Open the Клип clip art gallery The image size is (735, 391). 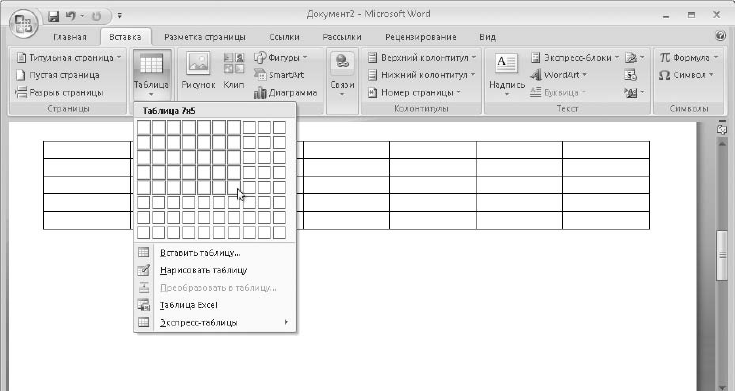tap(233, 71)
